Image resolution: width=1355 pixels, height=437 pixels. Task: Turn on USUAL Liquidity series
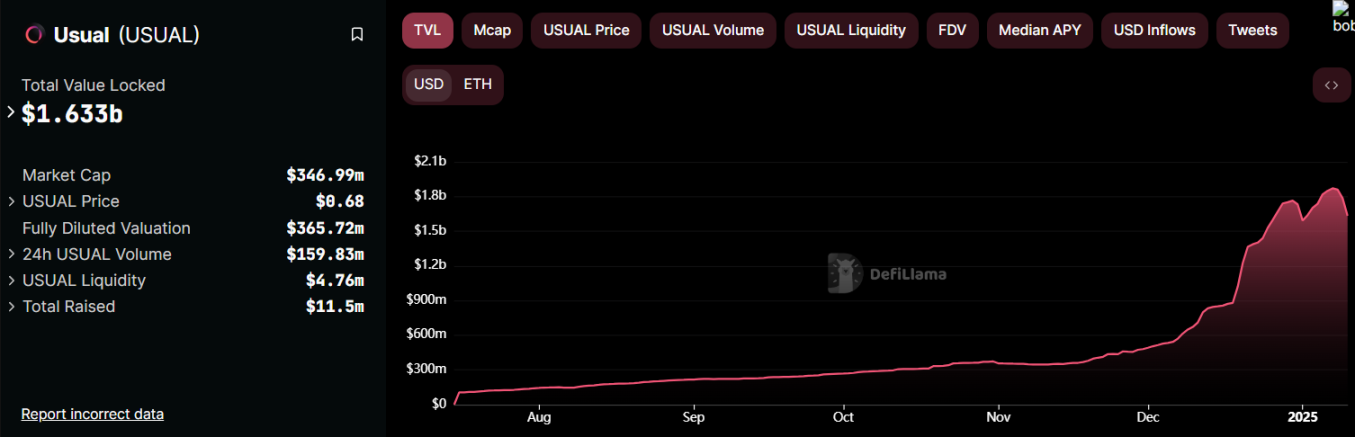click(x=851, y=30)
